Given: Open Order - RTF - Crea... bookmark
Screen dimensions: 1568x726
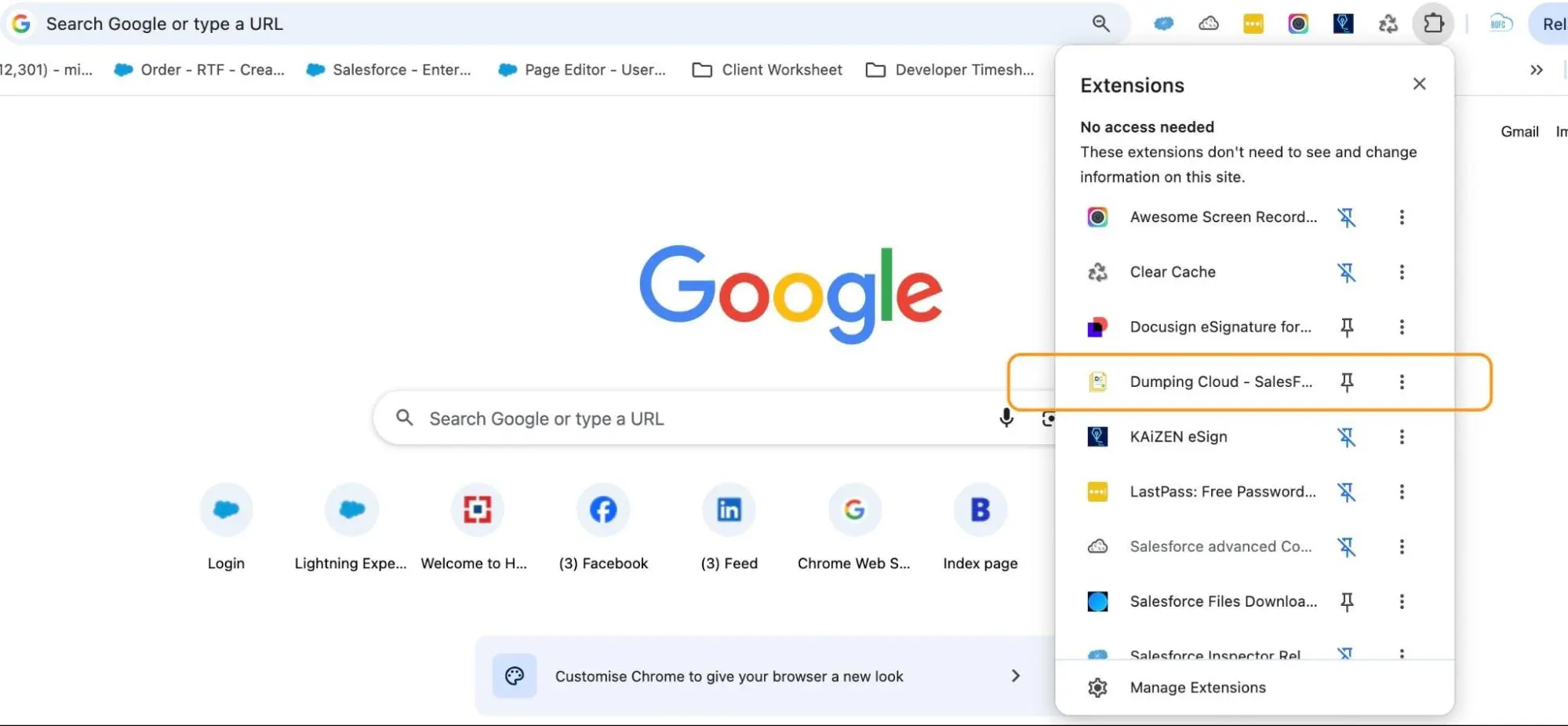Looking at the screenshot, I should [199, 70].
